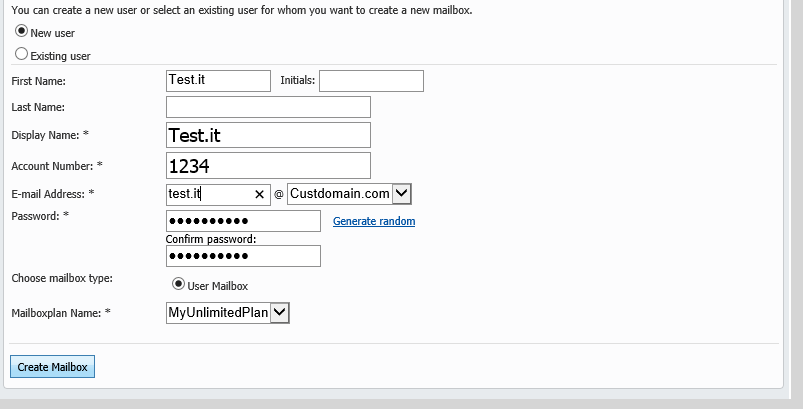Viewport: 803px width, 409px height.
Task: Click the Choose mailbox type label
Action: pos(62,278)
